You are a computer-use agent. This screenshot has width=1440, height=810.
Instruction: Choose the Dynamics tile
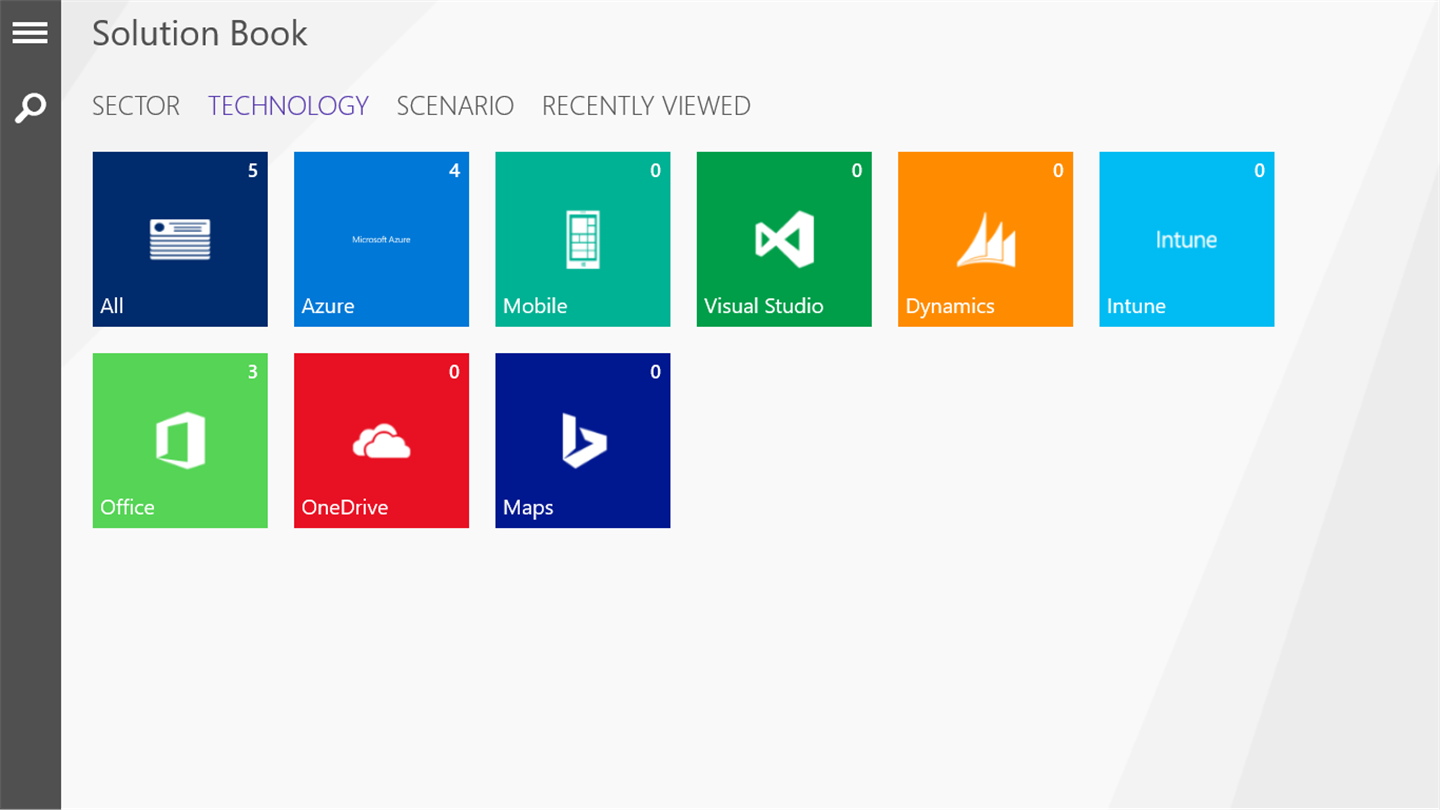(x=985, y=239)
